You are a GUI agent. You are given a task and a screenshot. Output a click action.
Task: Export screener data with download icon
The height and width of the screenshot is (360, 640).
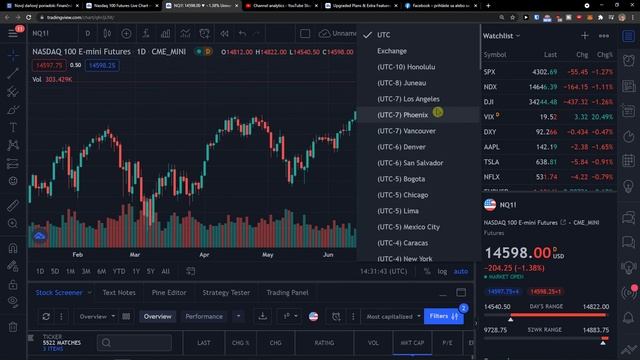coord(263,316)
